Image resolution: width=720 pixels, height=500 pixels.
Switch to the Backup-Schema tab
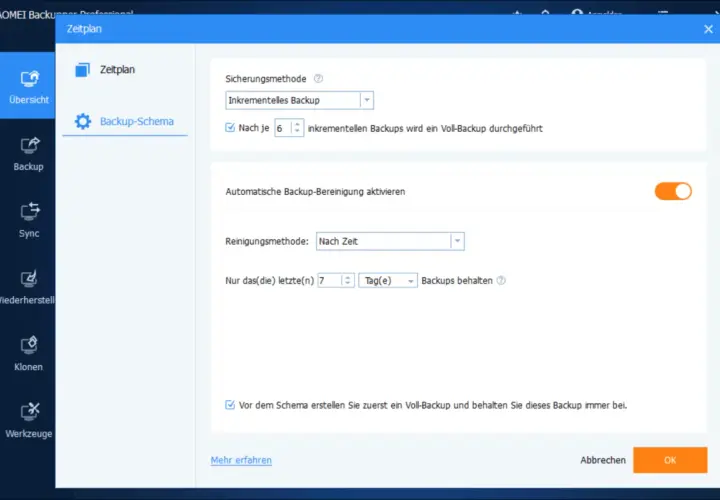pyautogui.click(x=125, y=121)
